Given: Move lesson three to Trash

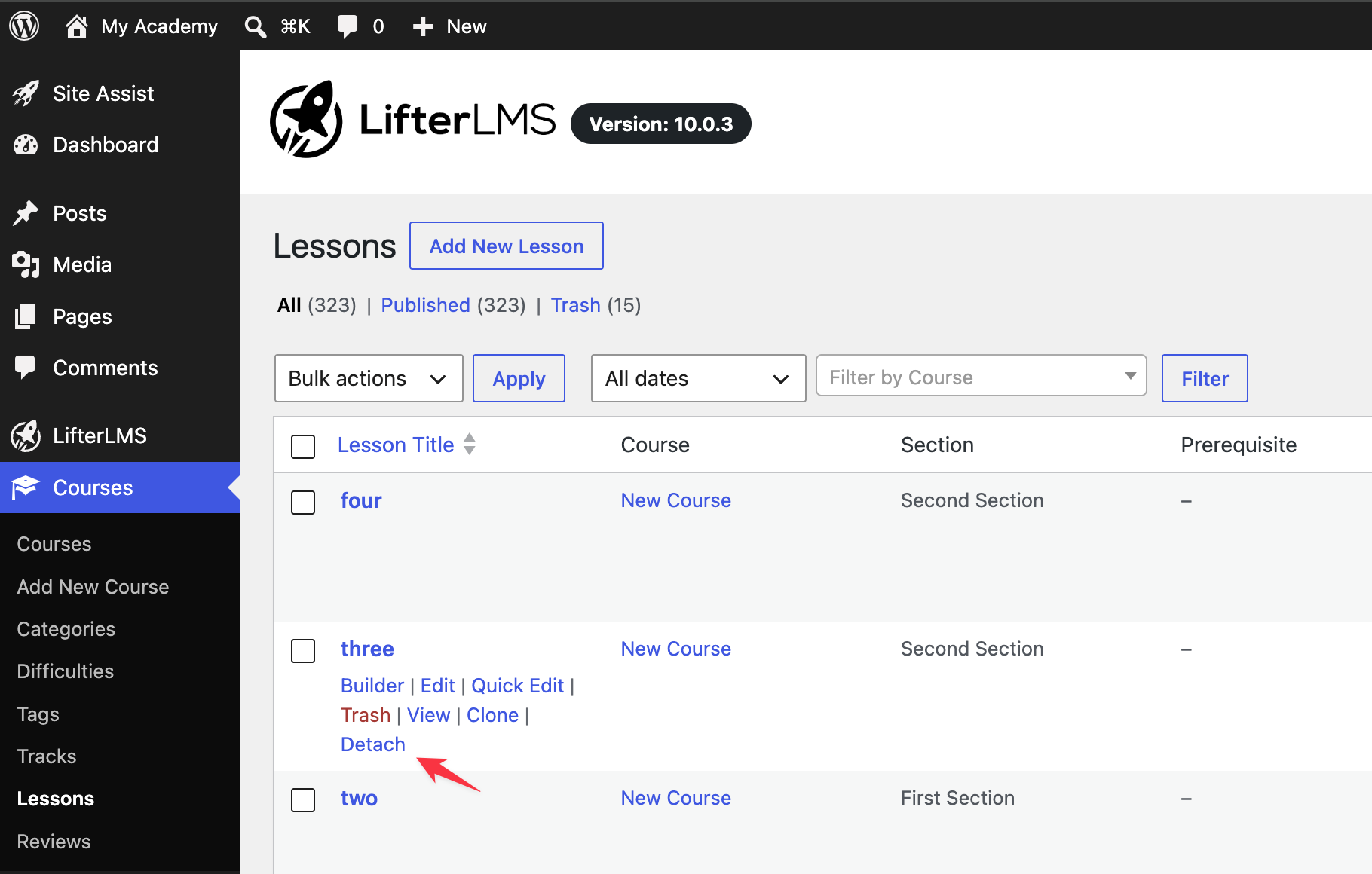Looking at the screenshot, I should (x=366, y=715).
